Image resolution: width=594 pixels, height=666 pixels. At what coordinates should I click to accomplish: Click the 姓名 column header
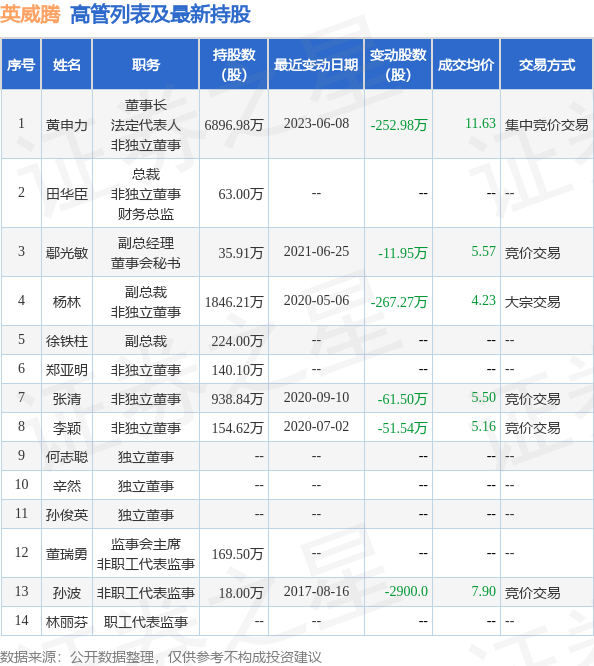coord(67,65)
